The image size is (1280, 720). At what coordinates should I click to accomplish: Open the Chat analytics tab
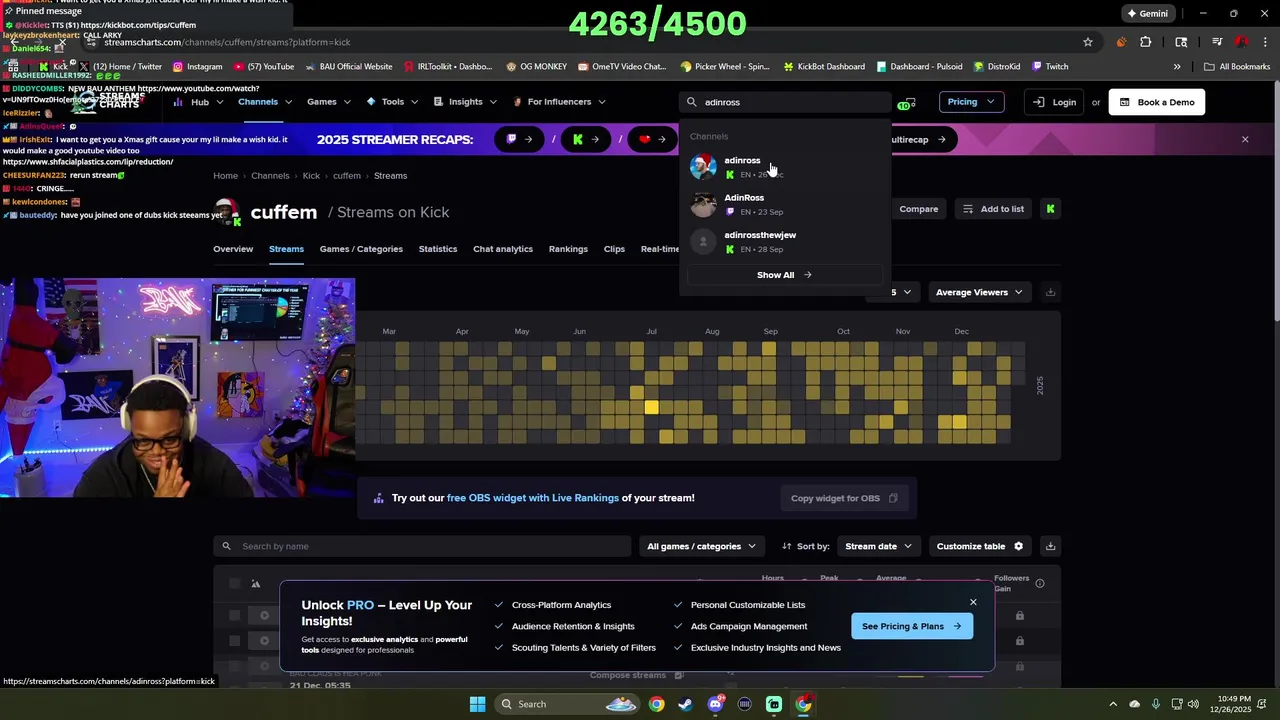(x=502, y=249)
